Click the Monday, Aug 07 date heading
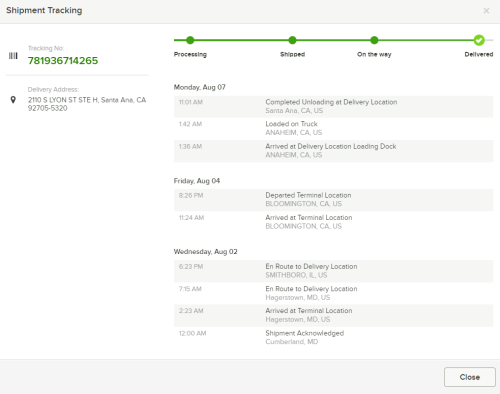The height and width of the screenshot is (394, 500). (200, 87)
